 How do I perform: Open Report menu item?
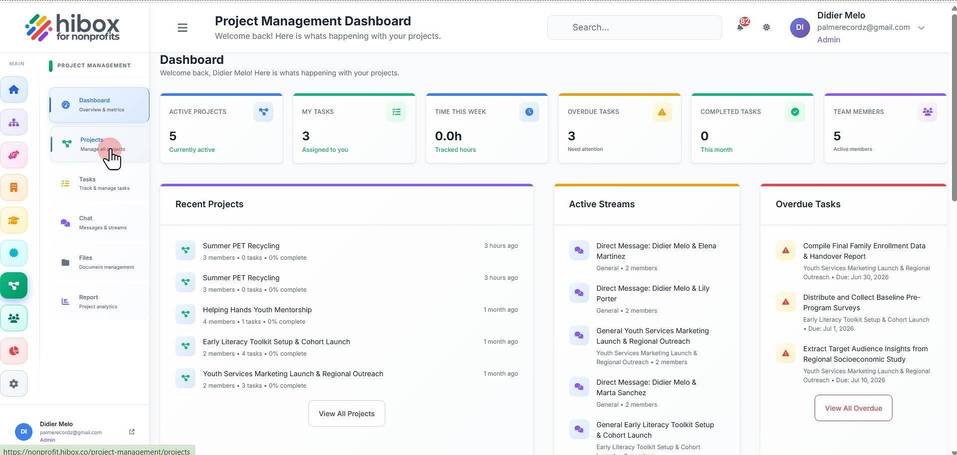pyautogui.click(x=99, y=301)
